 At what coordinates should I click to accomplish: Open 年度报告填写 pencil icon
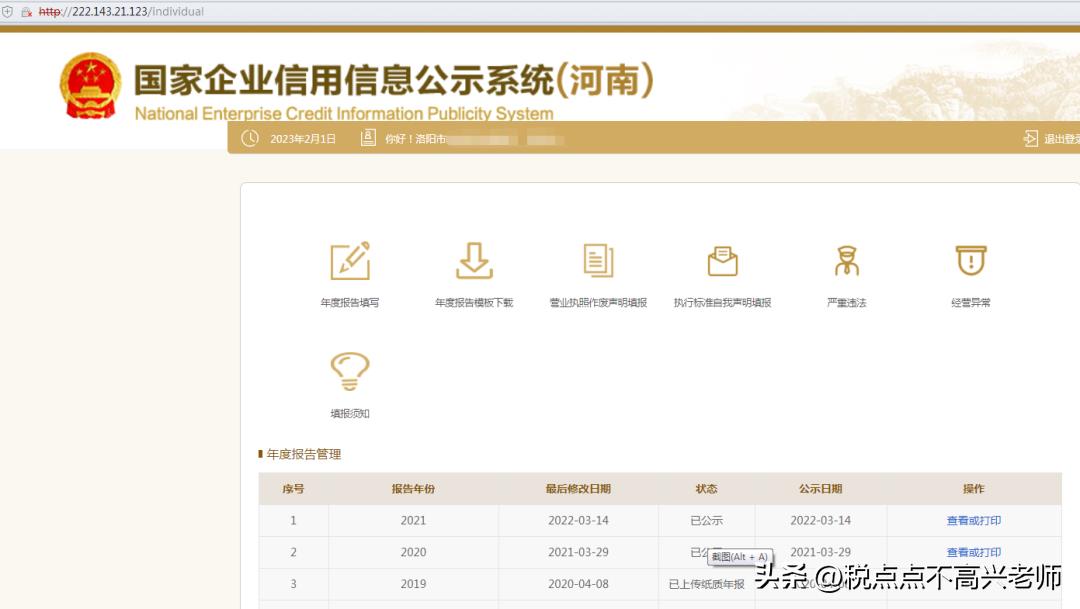(x=350, y=261)
